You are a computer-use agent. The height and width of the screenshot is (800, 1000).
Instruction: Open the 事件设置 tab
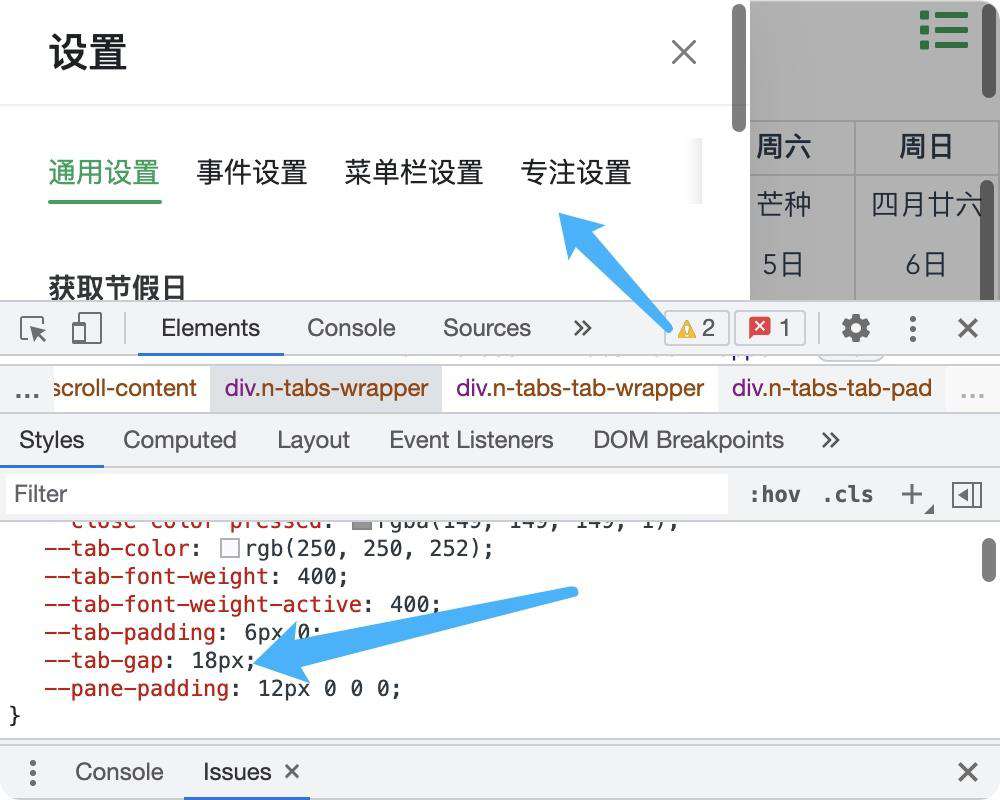(x=252, y=173)
